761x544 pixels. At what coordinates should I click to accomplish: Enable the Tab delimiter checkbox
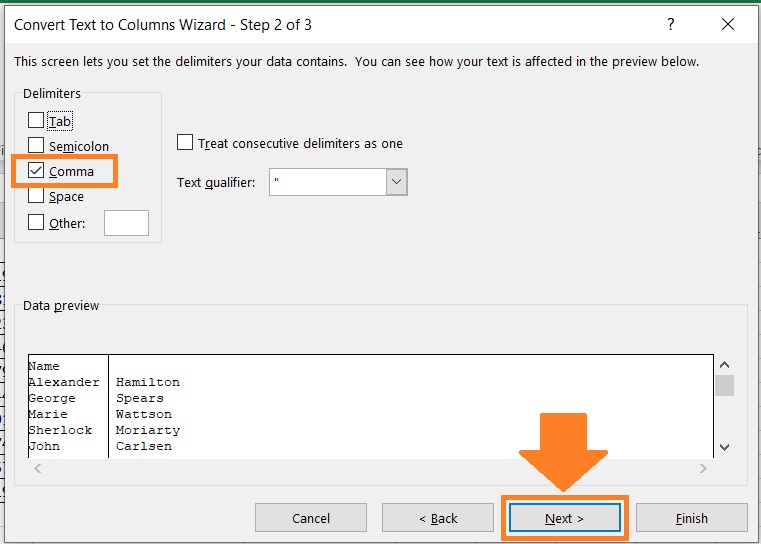tap(36, 120)
